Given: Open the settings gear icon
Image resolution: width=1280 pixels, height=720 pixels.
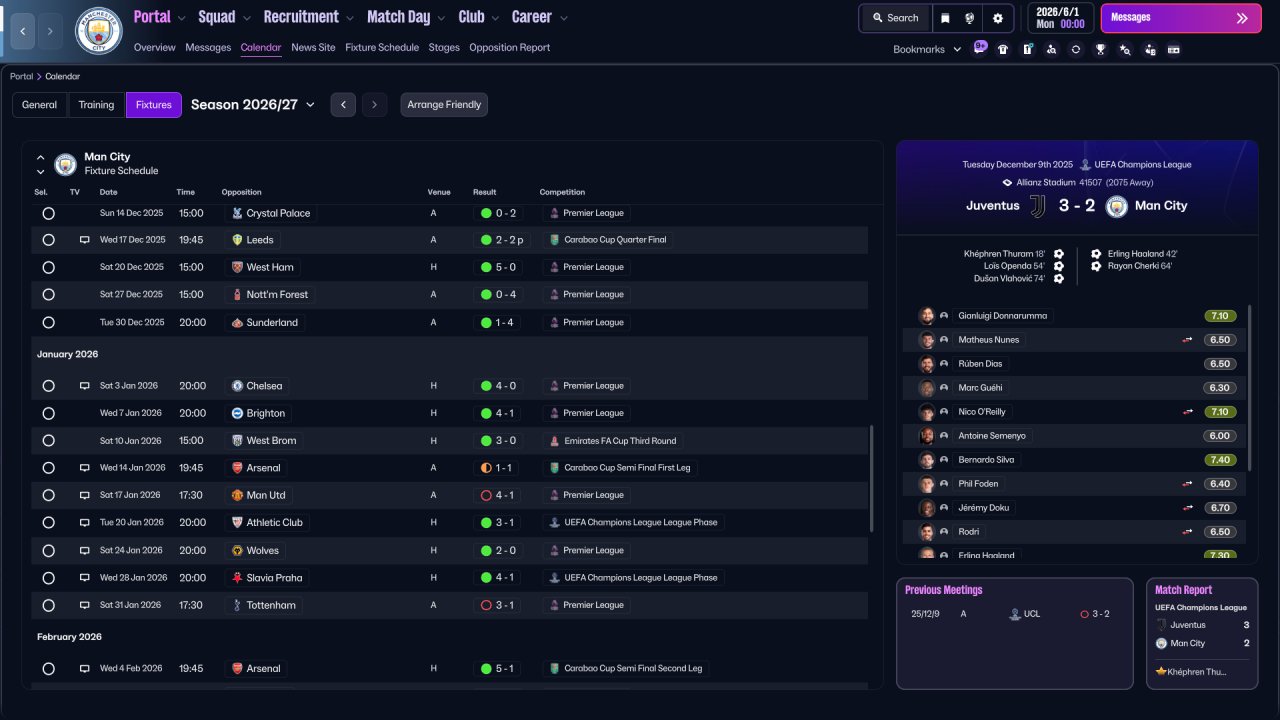Looking at the screenshot, I should tap(998, 18).
